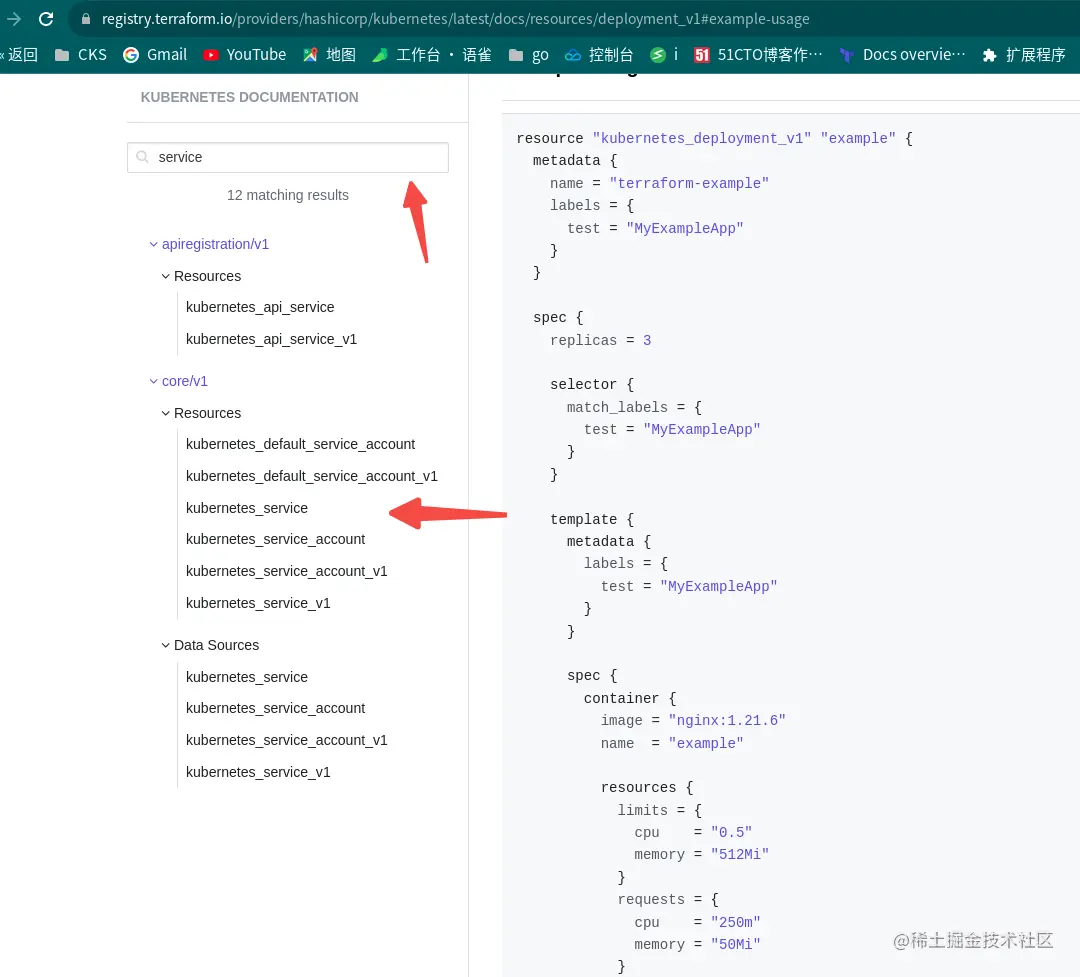Open the 地图 maps bookmark
Image resolution: width=1080 pixels, height=977 pixels.
pyautogui.click(x=329, y=54)
